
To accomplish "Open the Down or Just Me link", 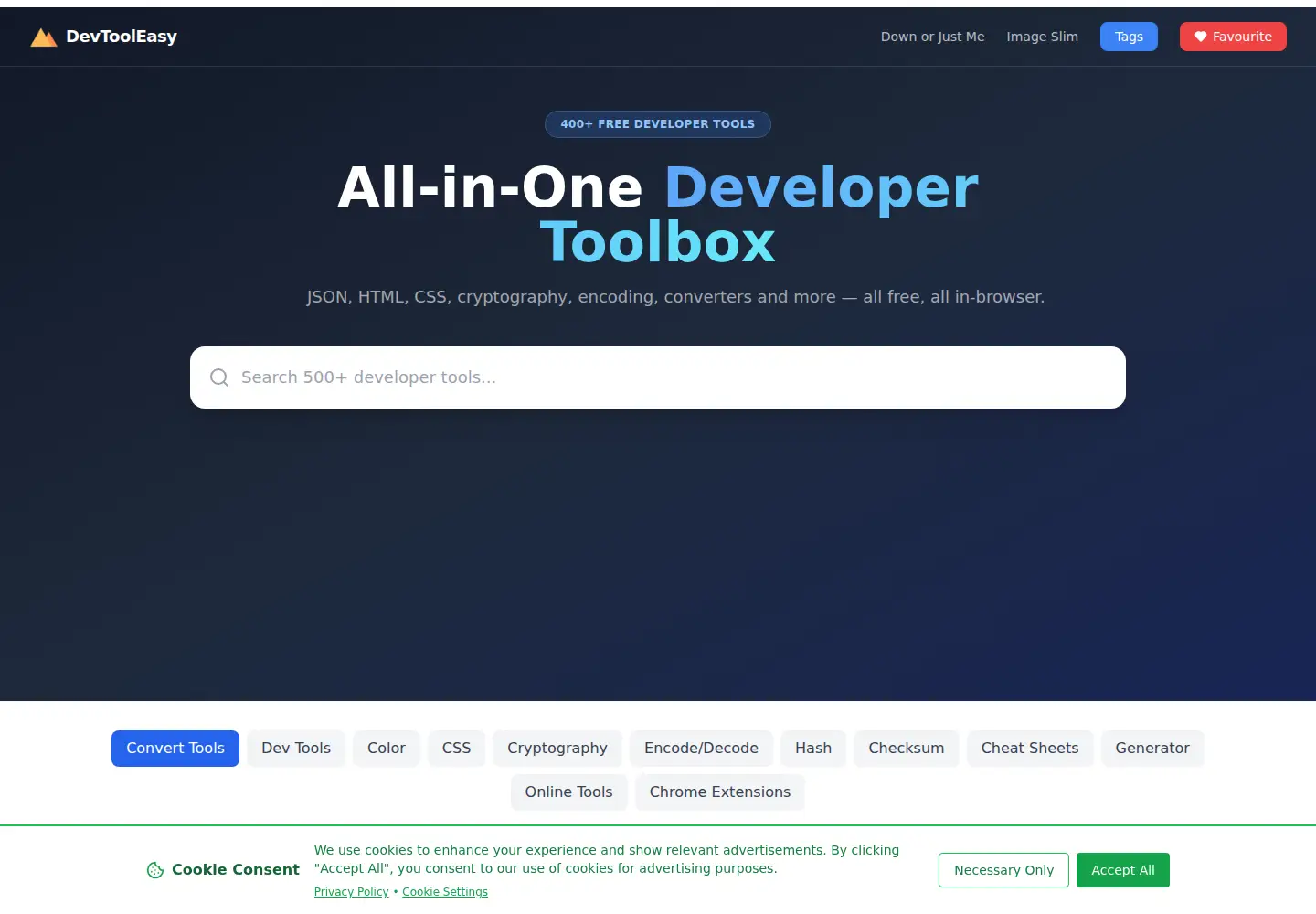I will point(932,37).
